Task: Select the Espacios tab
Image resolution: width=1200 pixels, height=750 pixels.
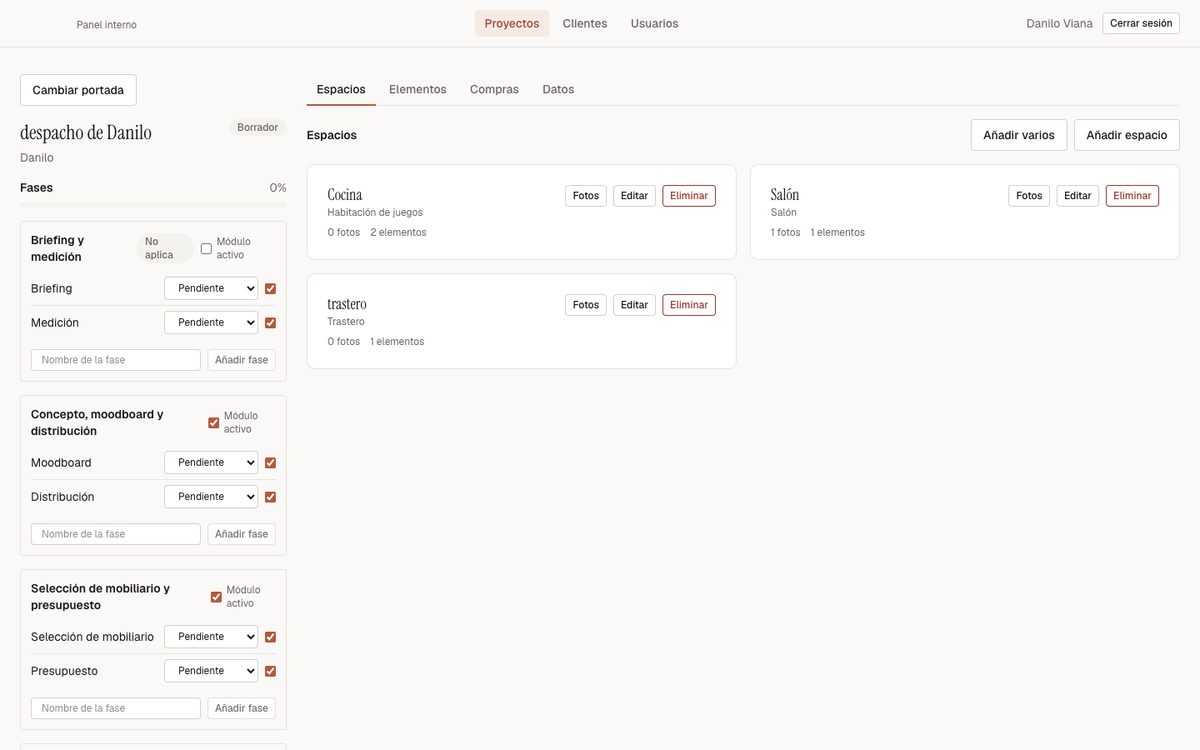Action: pos(341,89)
